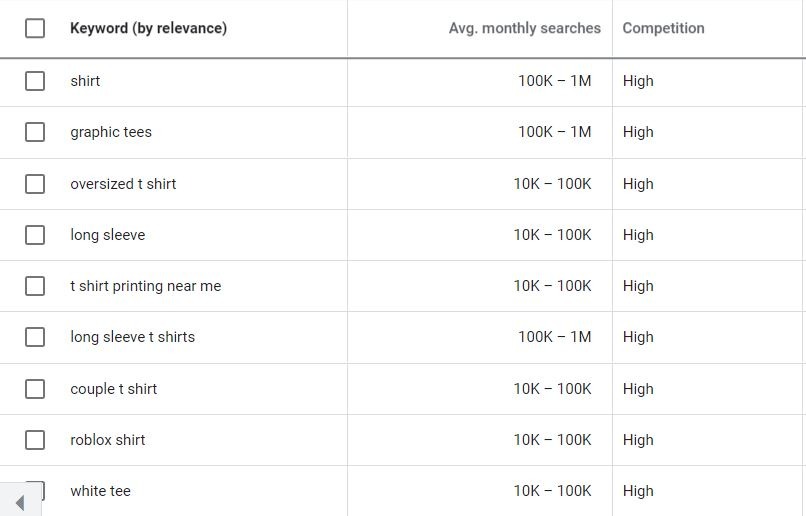Sort by Avg. monthly searches column
Viewport: 806px width, 516px height.
coord(524,28)
